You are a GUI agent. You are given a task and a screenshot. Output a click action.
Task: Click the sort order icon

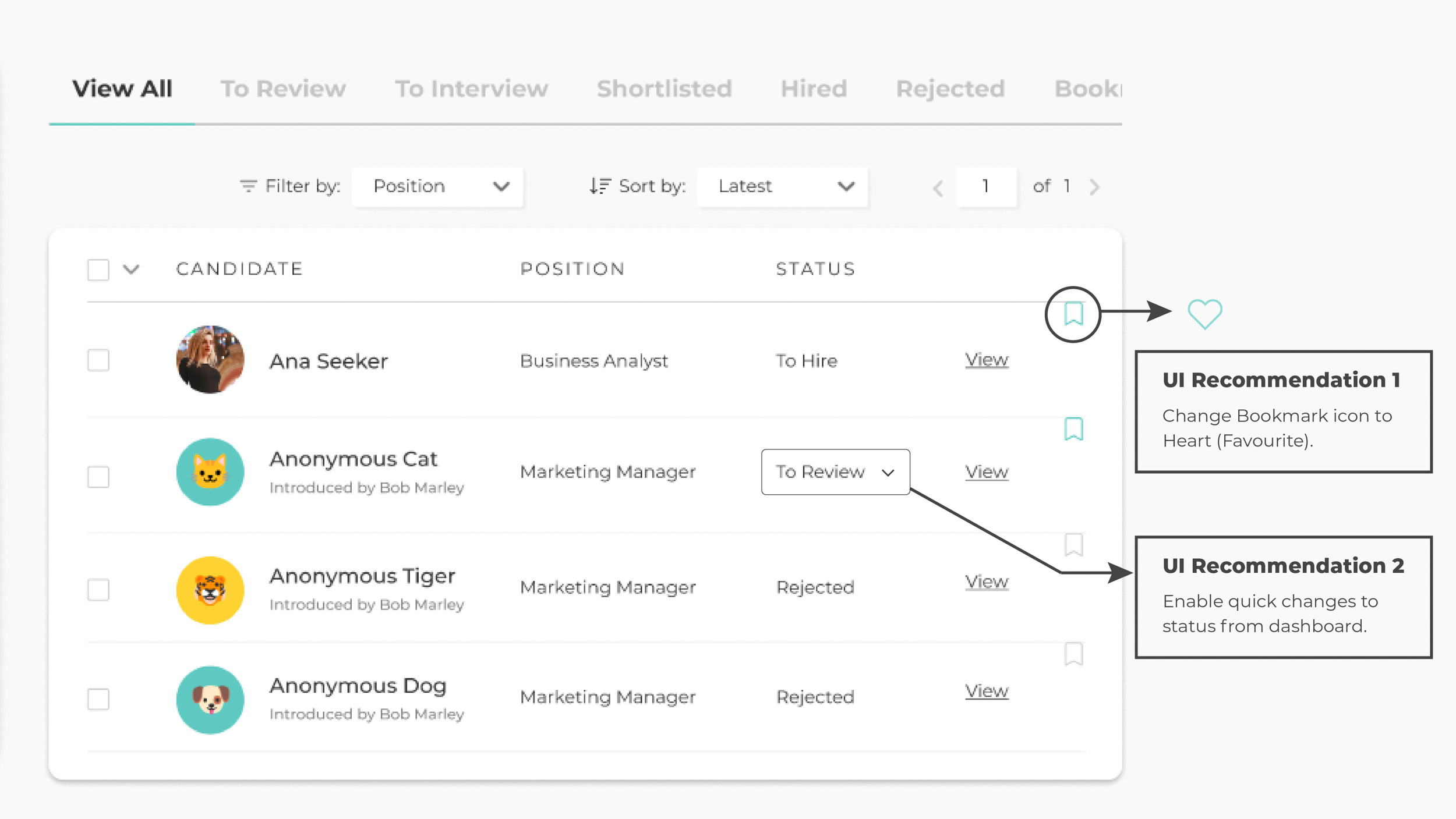[599, 186]
